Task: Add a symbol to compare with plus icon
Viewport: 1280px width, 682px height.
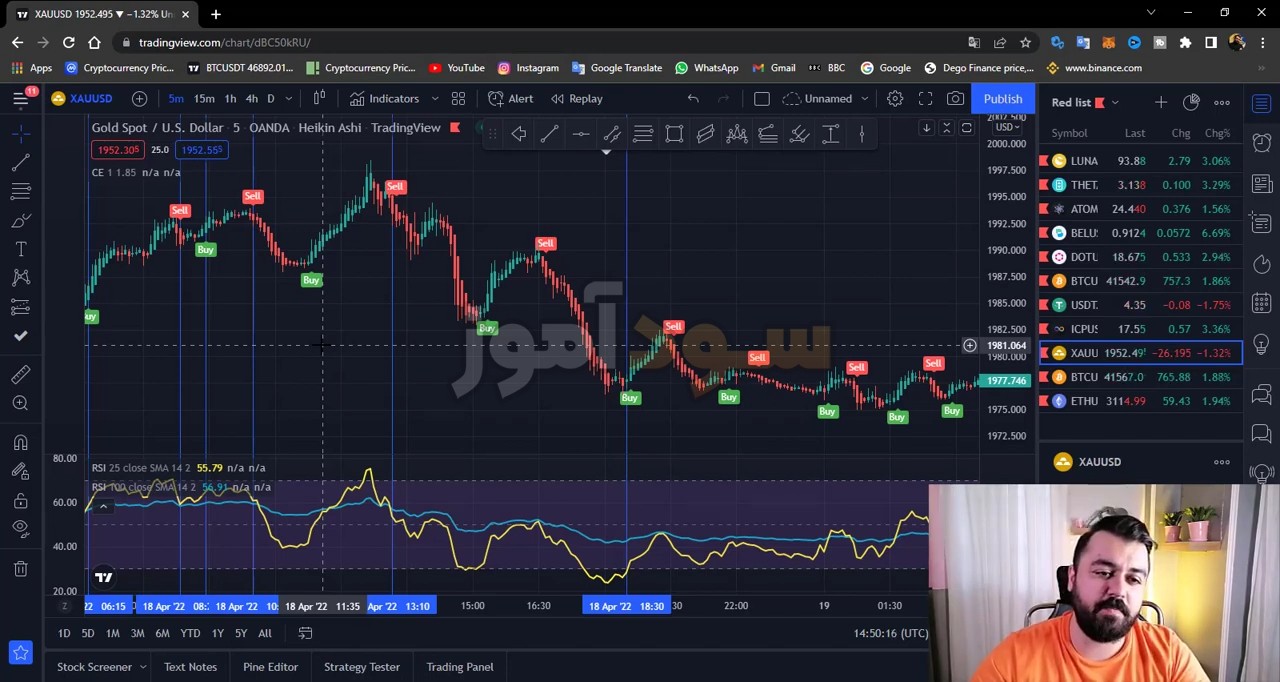Action: [x=139, y=98]
